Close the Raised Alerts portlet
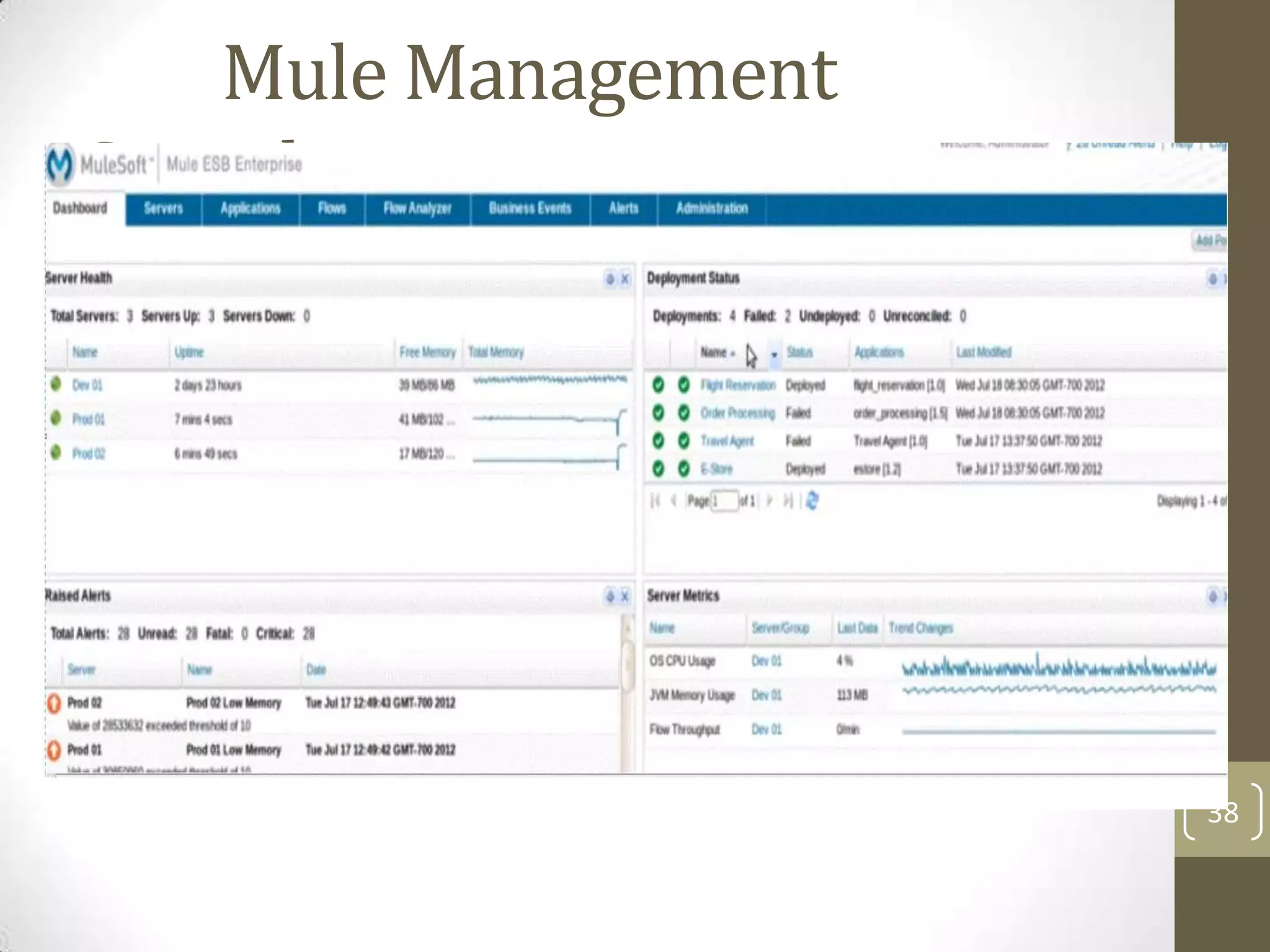Screen dimensions: 1270x952 pyautogui.click(x=625, y=596)
